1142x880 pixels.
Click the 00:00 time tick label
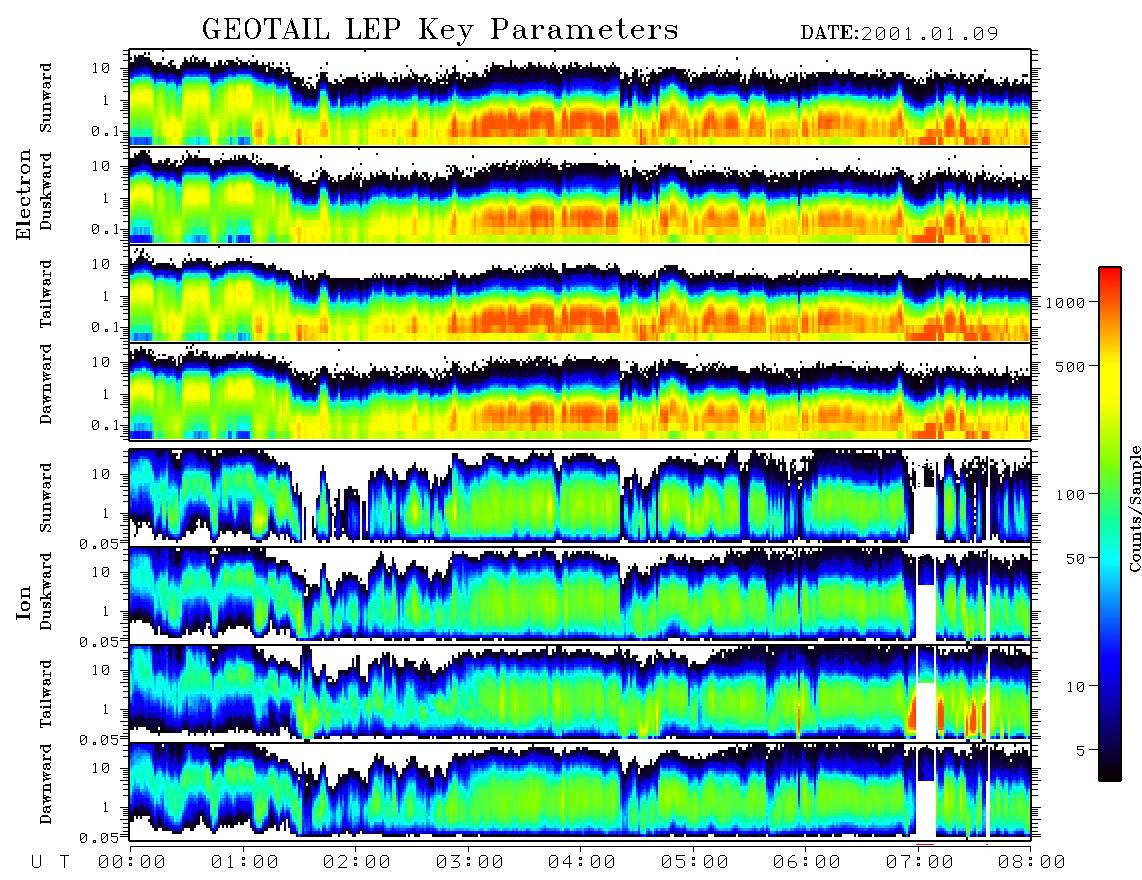tap(132, 862)
